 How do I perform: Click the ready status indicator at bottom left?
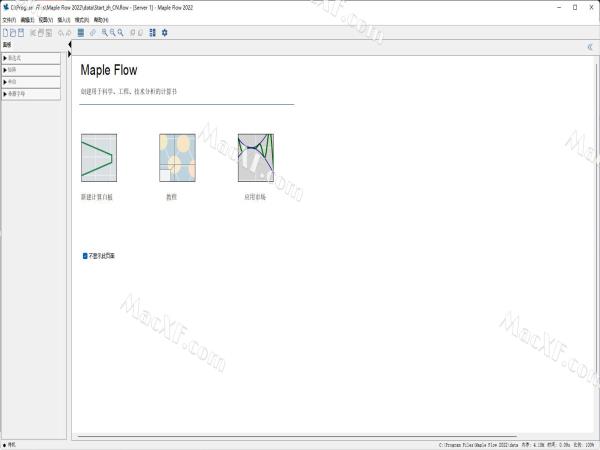[x=10, y=445]
